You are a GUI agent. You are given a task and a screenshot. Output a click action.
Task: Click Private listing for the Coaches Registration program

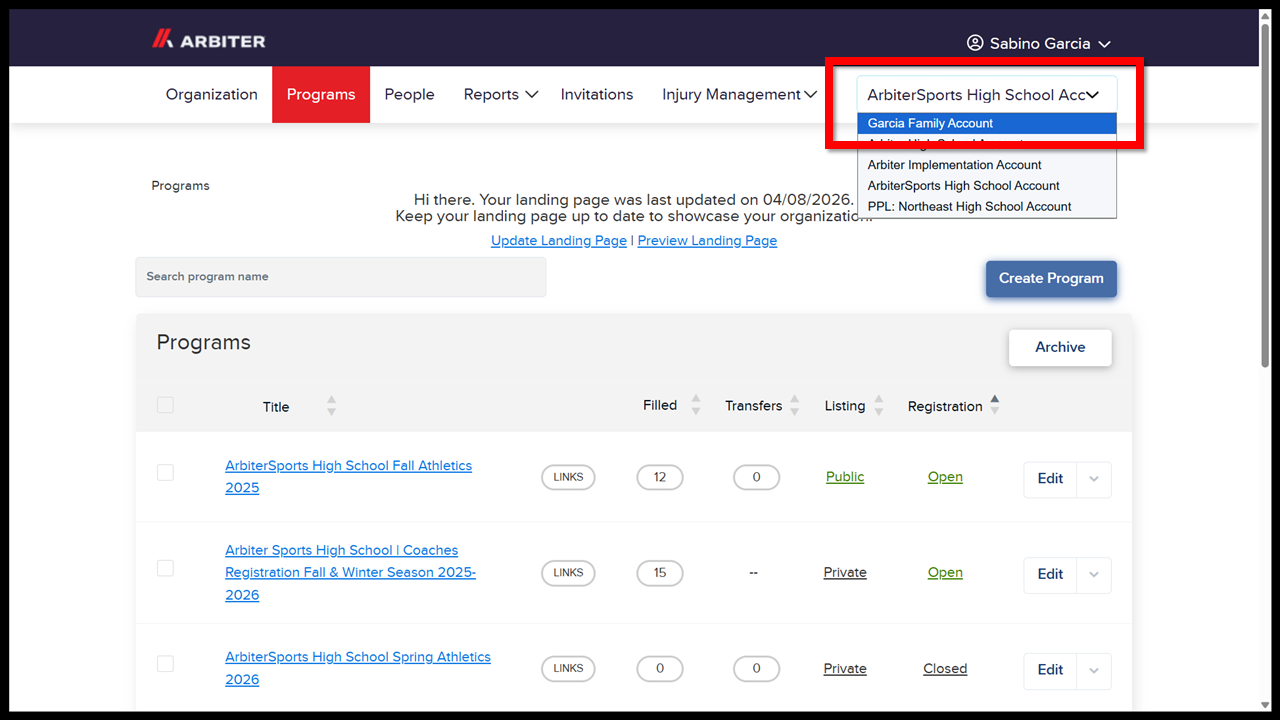coord(845,573)
